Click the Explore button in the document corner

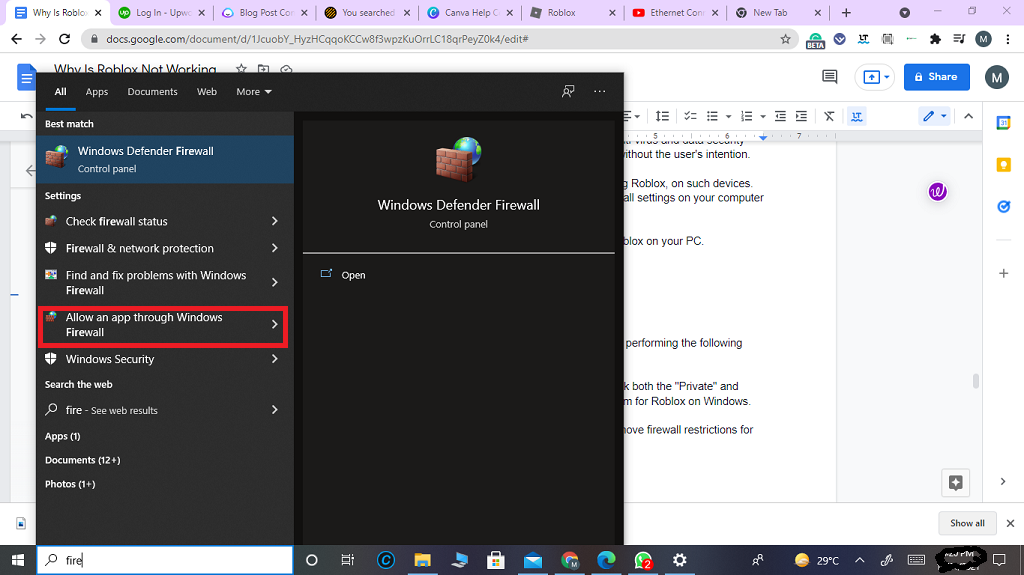click(955, 483)
